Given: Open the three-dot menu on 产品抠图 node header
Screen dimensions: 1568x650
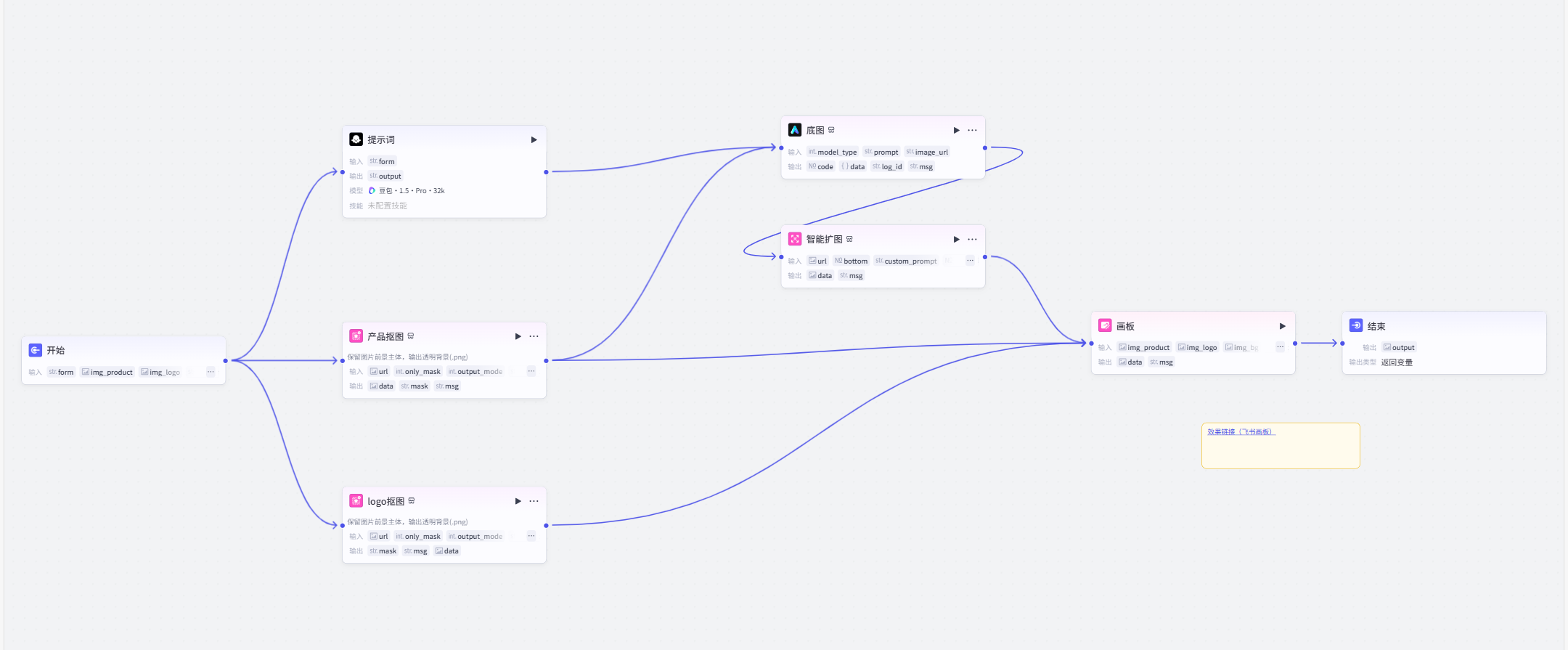Looking at the screenshot, I should pyautogui.click(x=534, y=336).
